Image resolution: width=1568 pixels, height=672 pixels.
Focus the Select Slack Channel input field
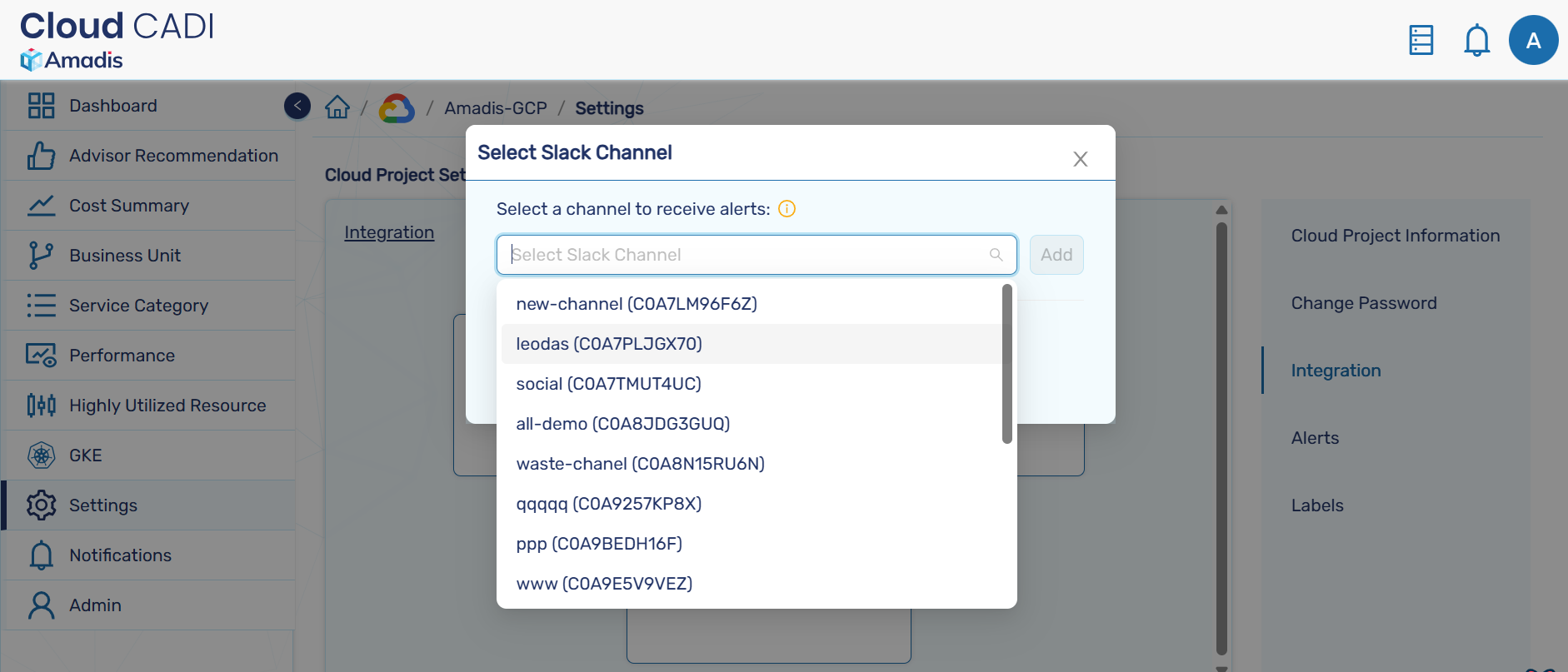coord(746,255)
